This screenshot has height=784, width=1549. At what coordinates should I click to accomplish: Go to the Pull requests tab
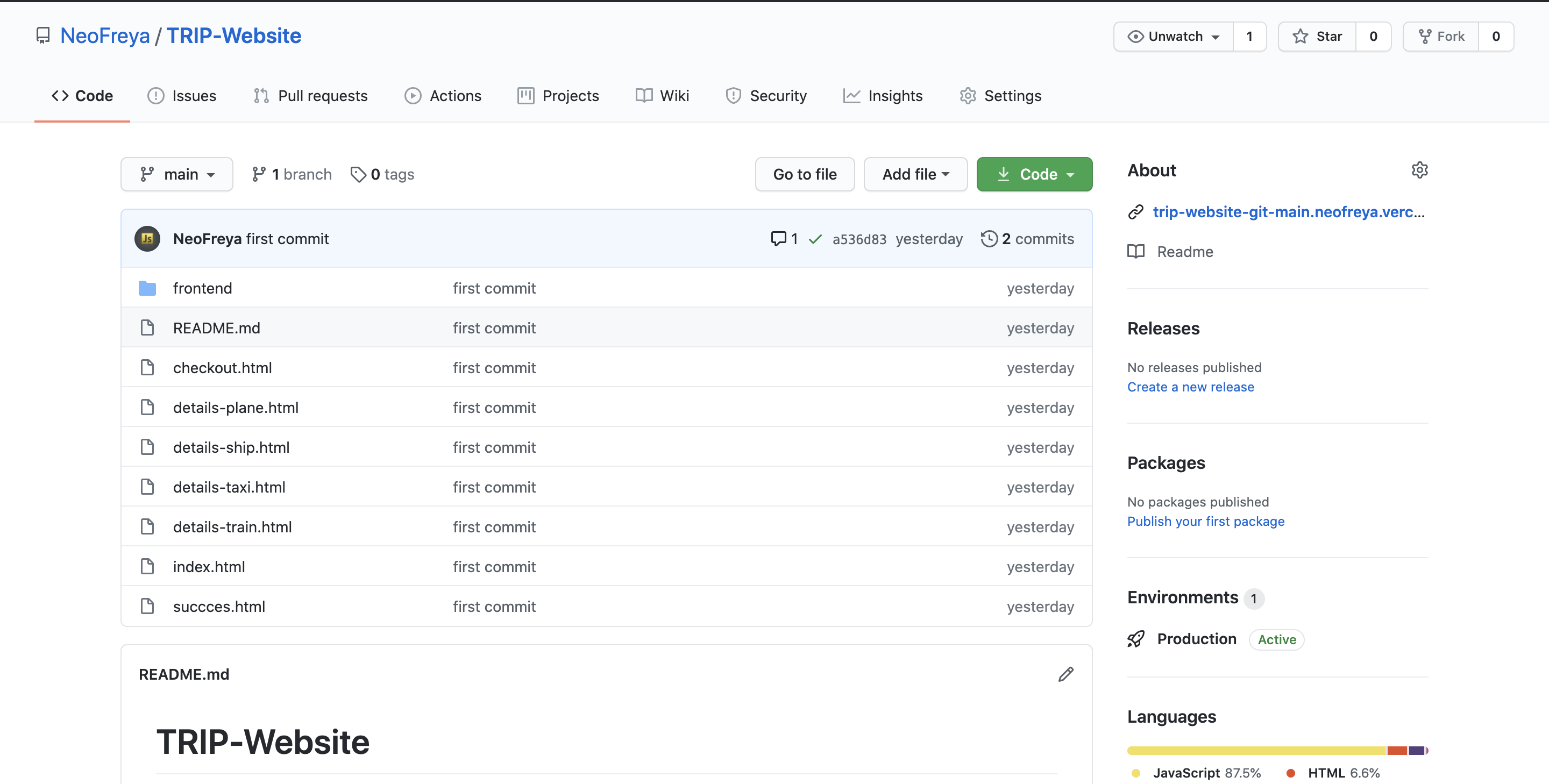pyautogui.click(x=310, y=96)
